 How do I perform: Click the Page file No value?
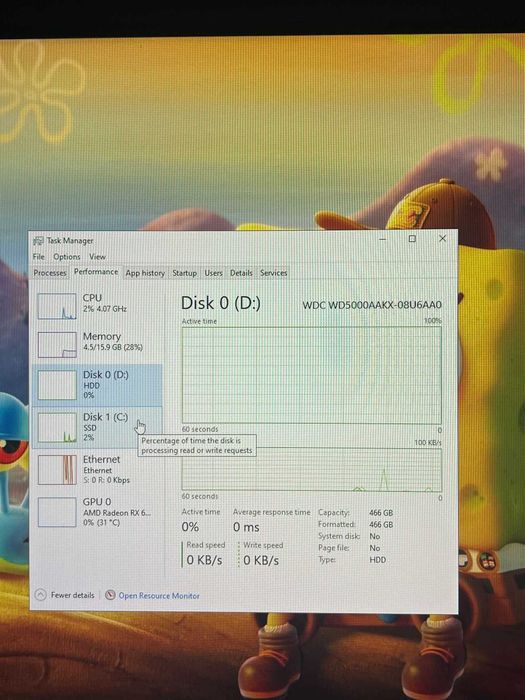coord(375,548)
